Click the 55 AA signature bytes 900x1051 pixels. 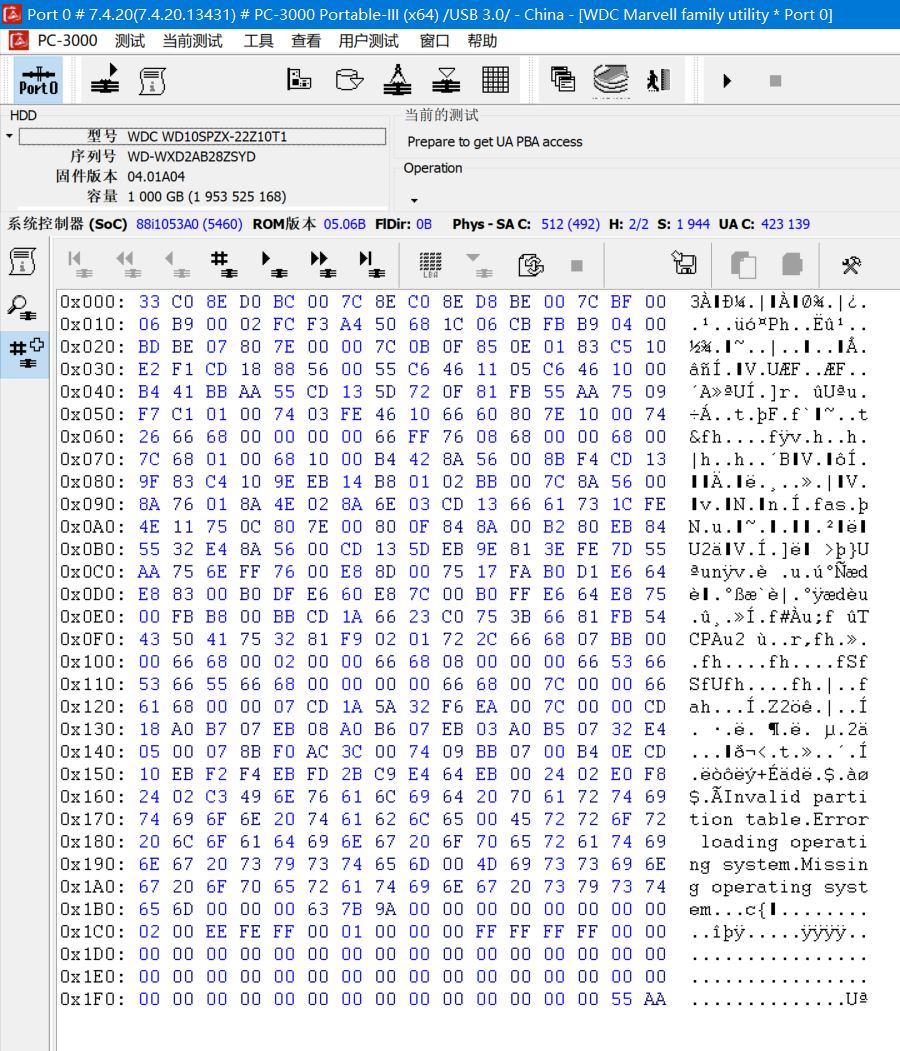(x=638, y=999)
